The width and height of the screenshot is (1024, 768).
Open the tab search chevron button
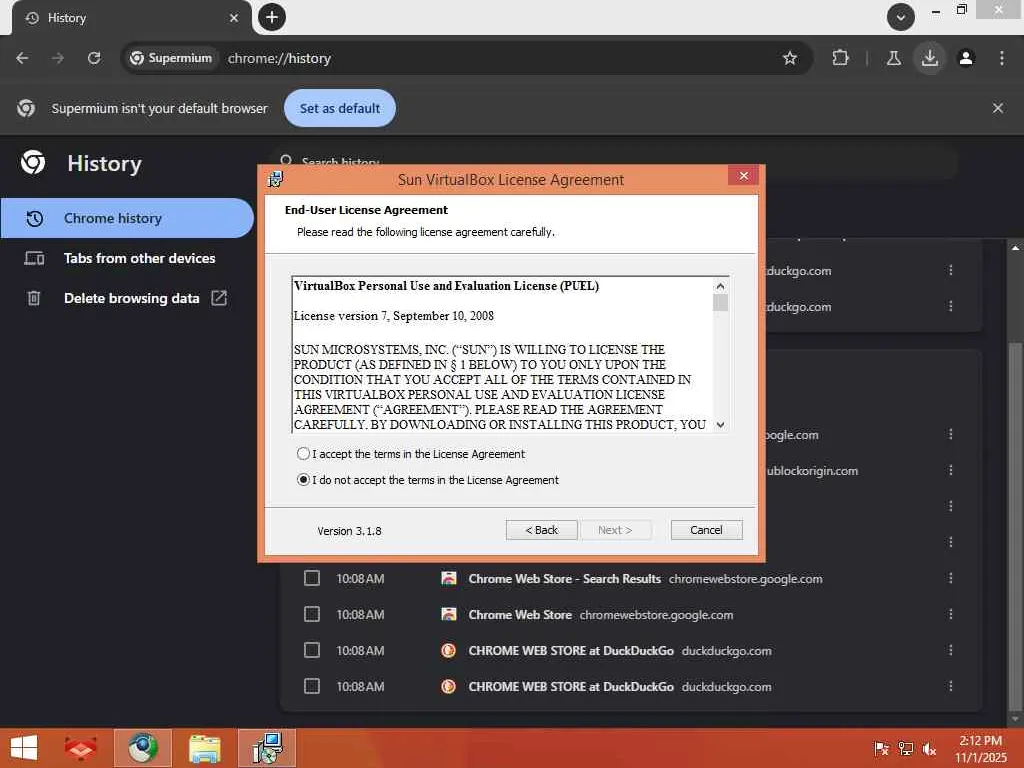[x=901, y=17]
